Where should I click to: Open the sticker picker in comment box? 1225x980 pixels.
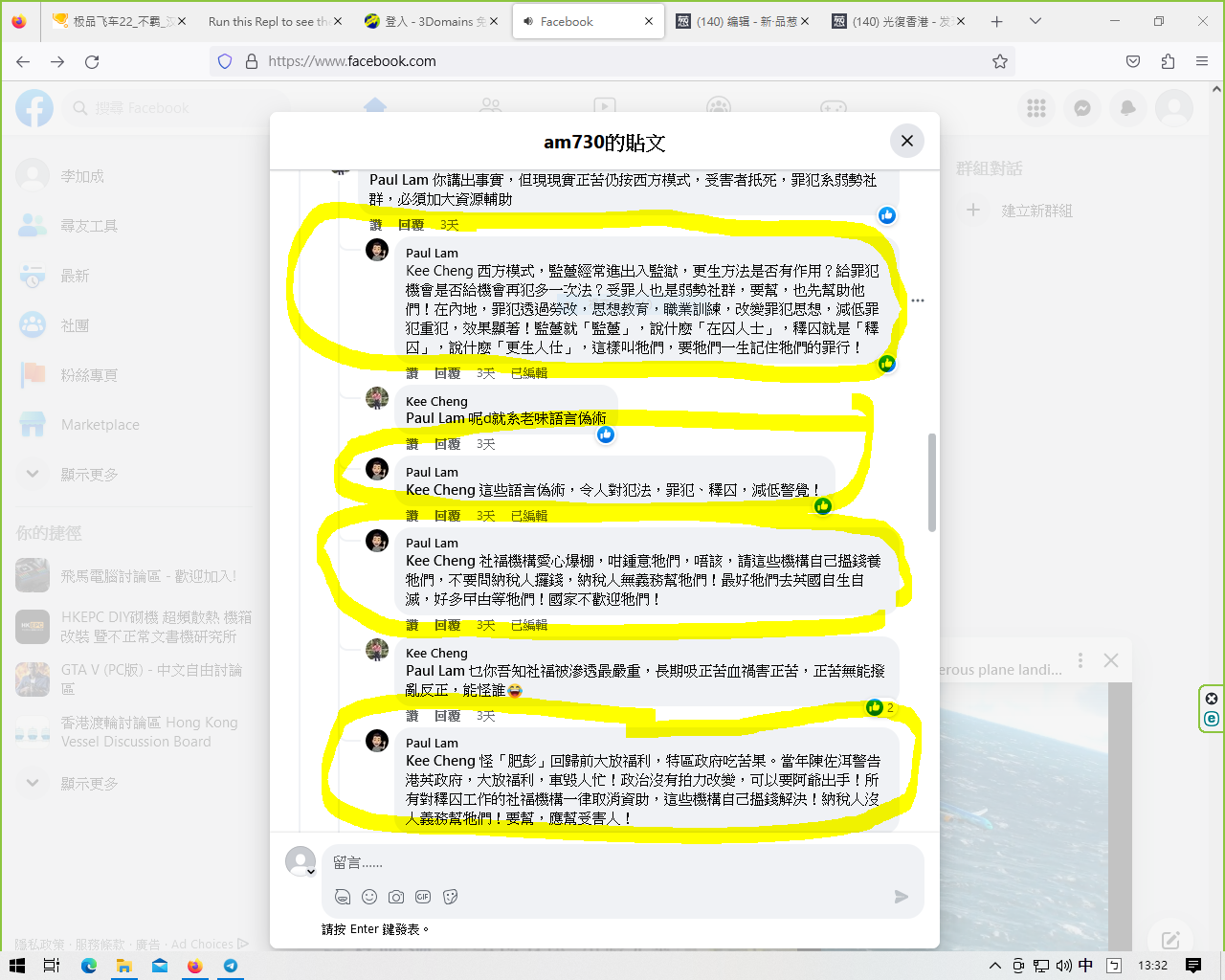pyautogui.click(x=450, y=897)
